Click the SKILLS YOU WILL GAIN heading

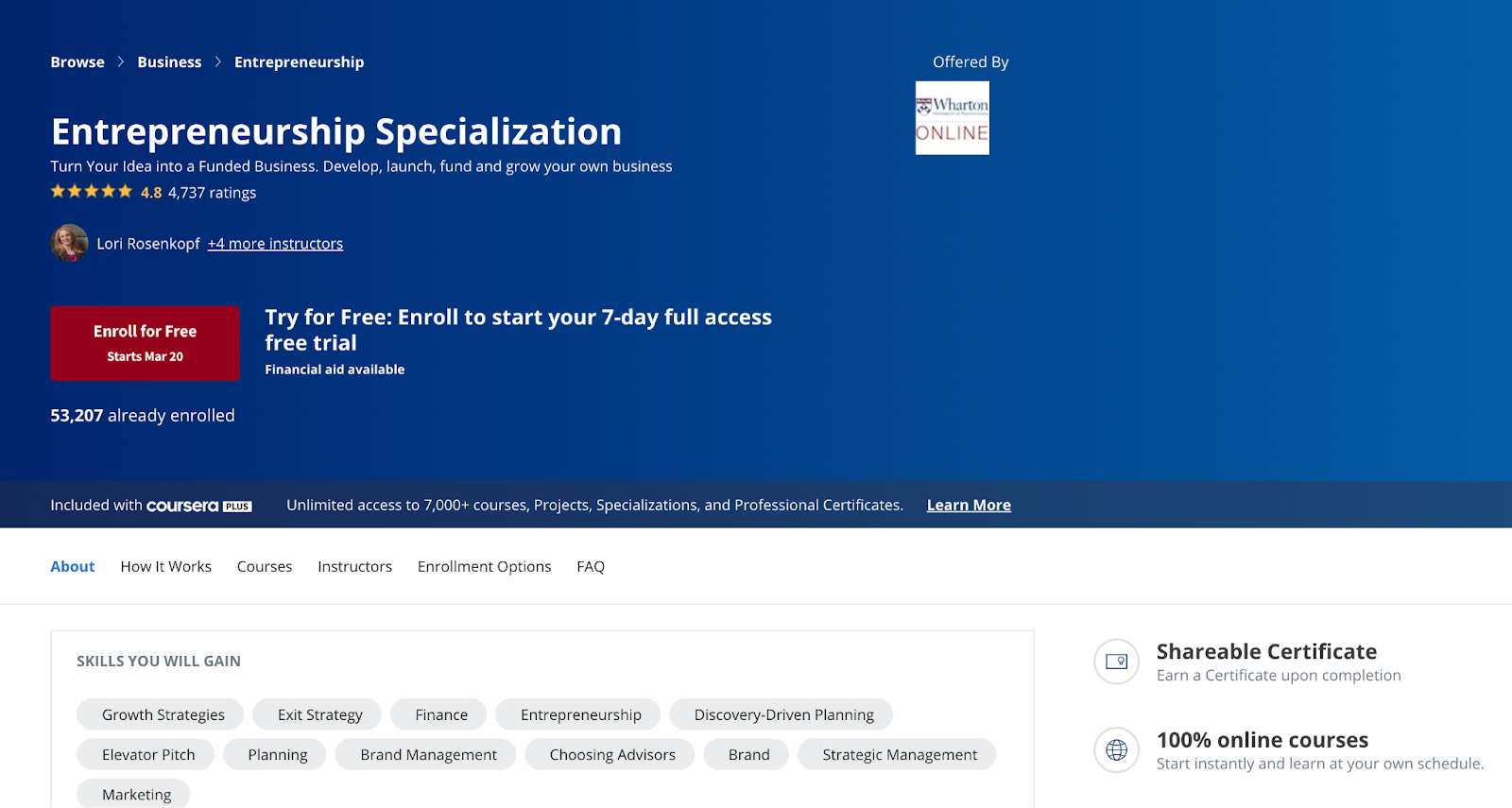coord(159,662)
